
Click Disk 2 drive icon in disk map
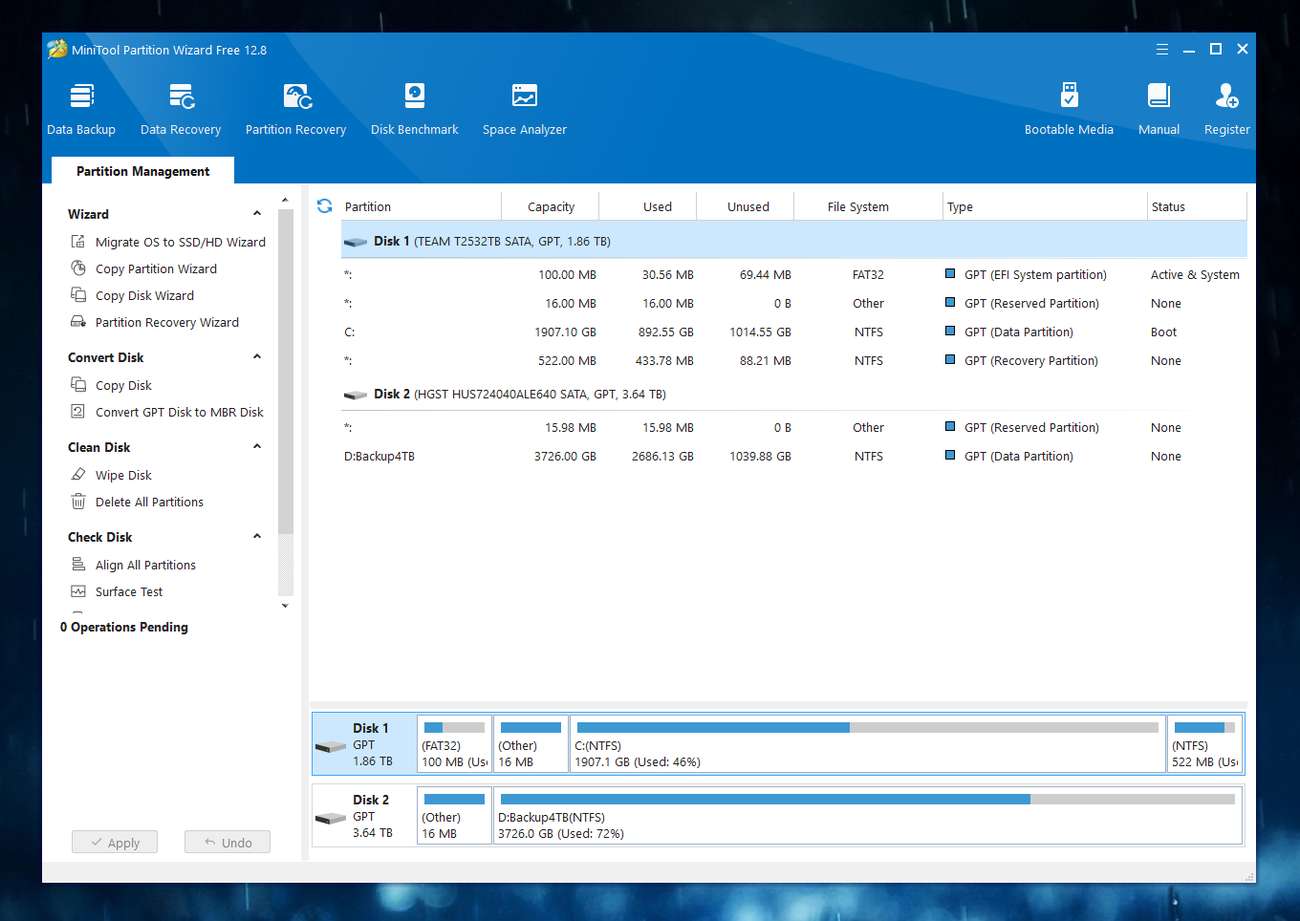coord(330,818)
